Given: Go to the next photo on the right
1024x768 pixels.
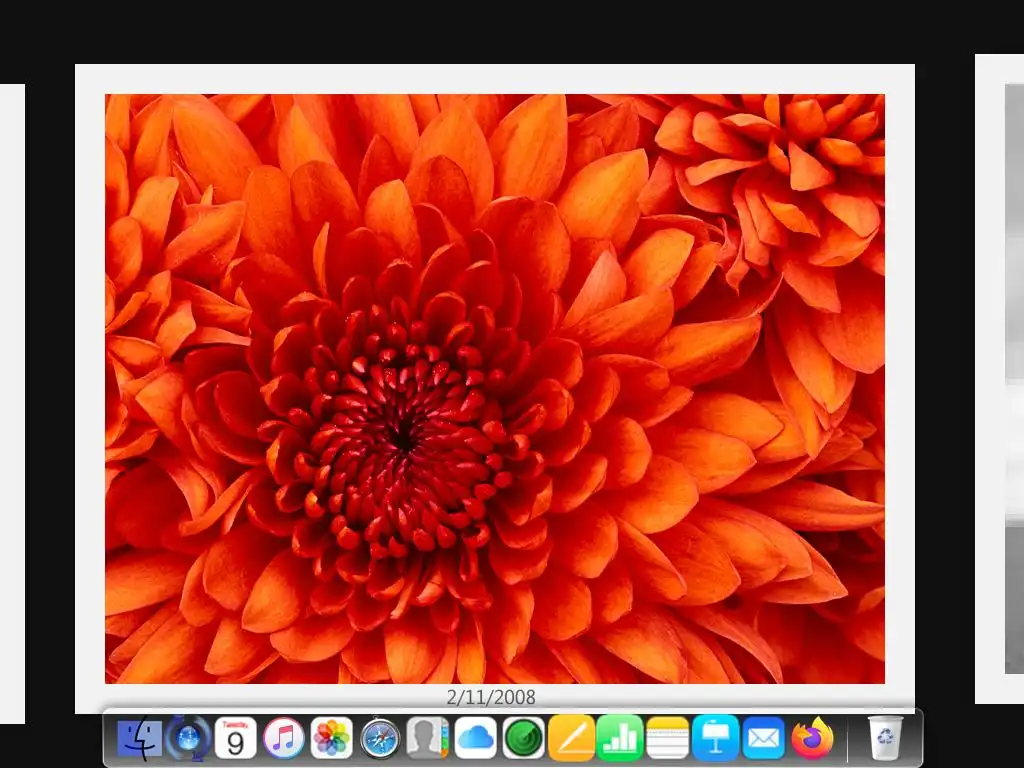Looking at the screenshot, I should tap(999, 379).
